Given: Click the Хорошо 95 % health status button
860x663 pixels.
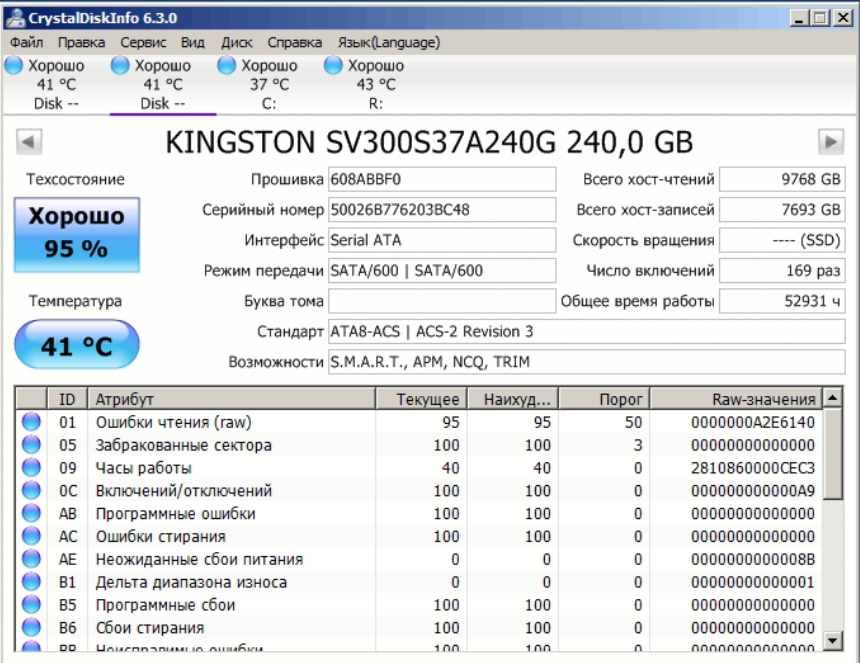Looking at the screenshot, I should pos(76,233).
